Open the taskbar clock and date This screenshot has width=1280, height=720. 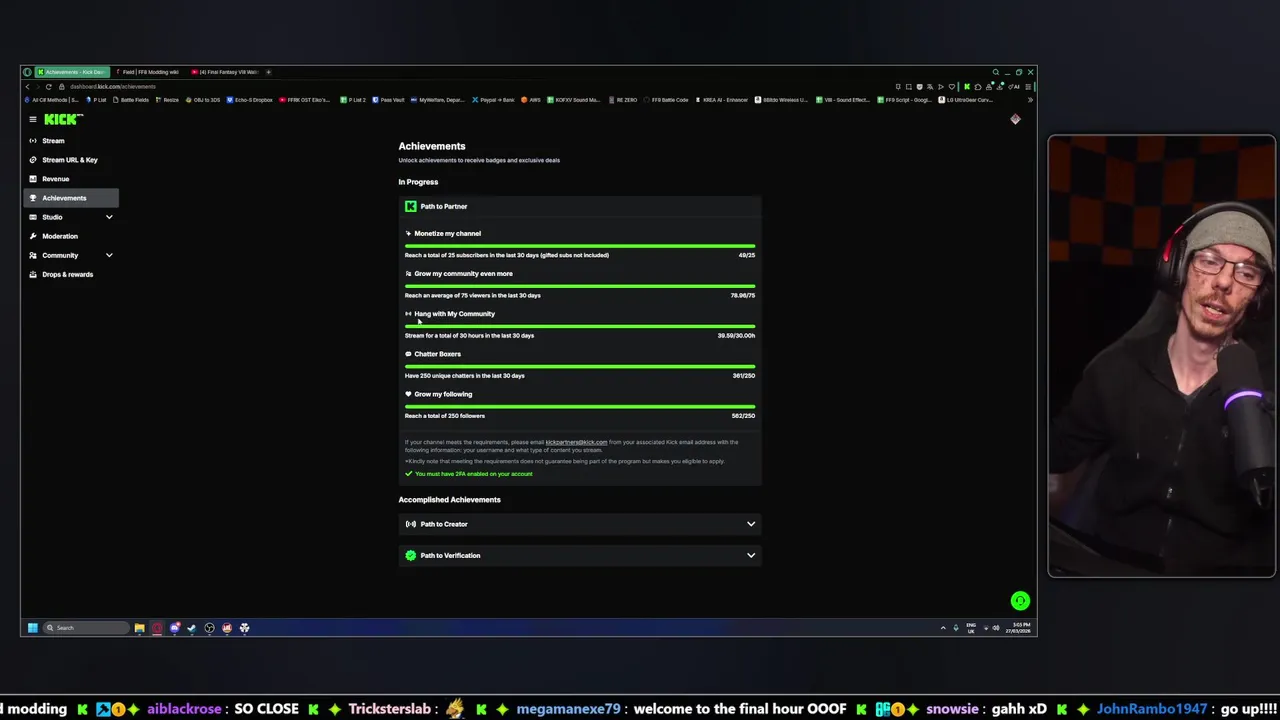(1017, 628)
